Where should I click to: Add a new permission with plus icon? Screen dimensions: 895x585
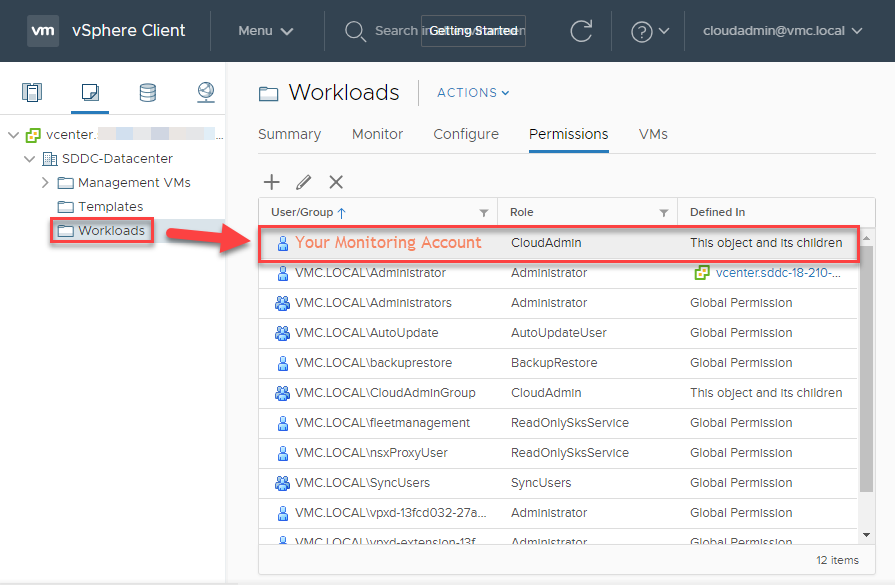[272, 182]
